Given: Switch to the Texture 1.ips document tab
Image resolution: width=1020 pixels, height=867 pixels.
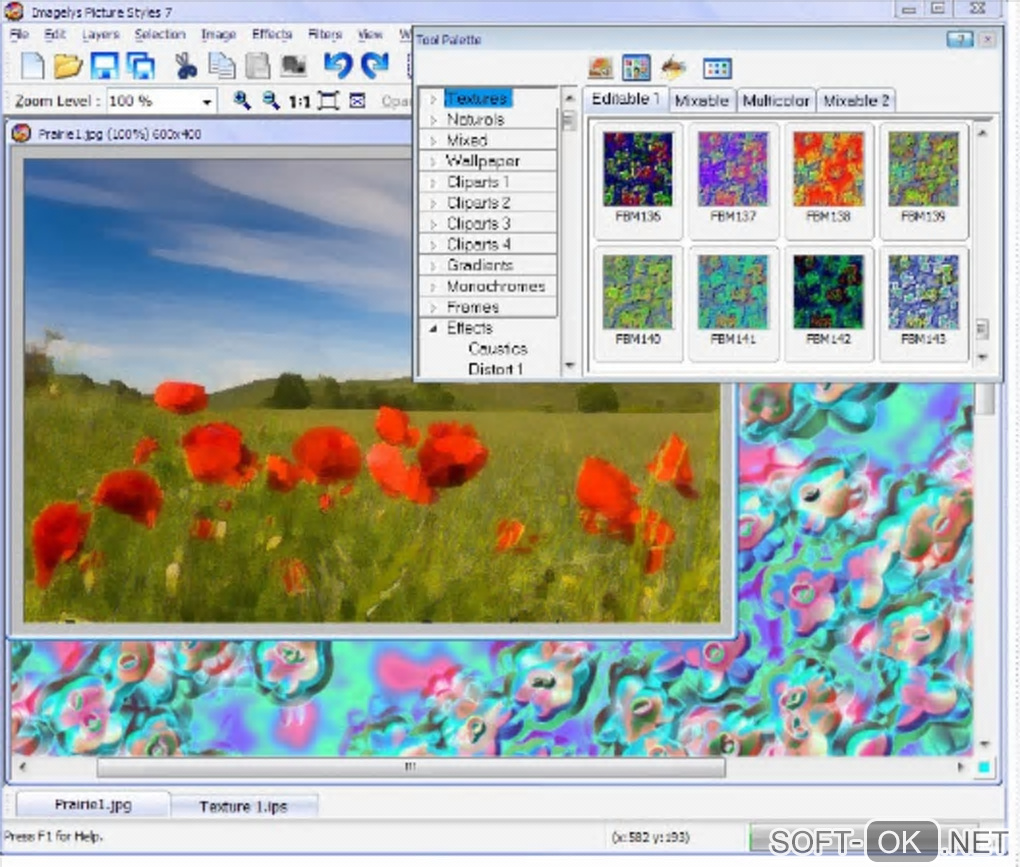Looking at the screenshot, I should pos(243,806).
